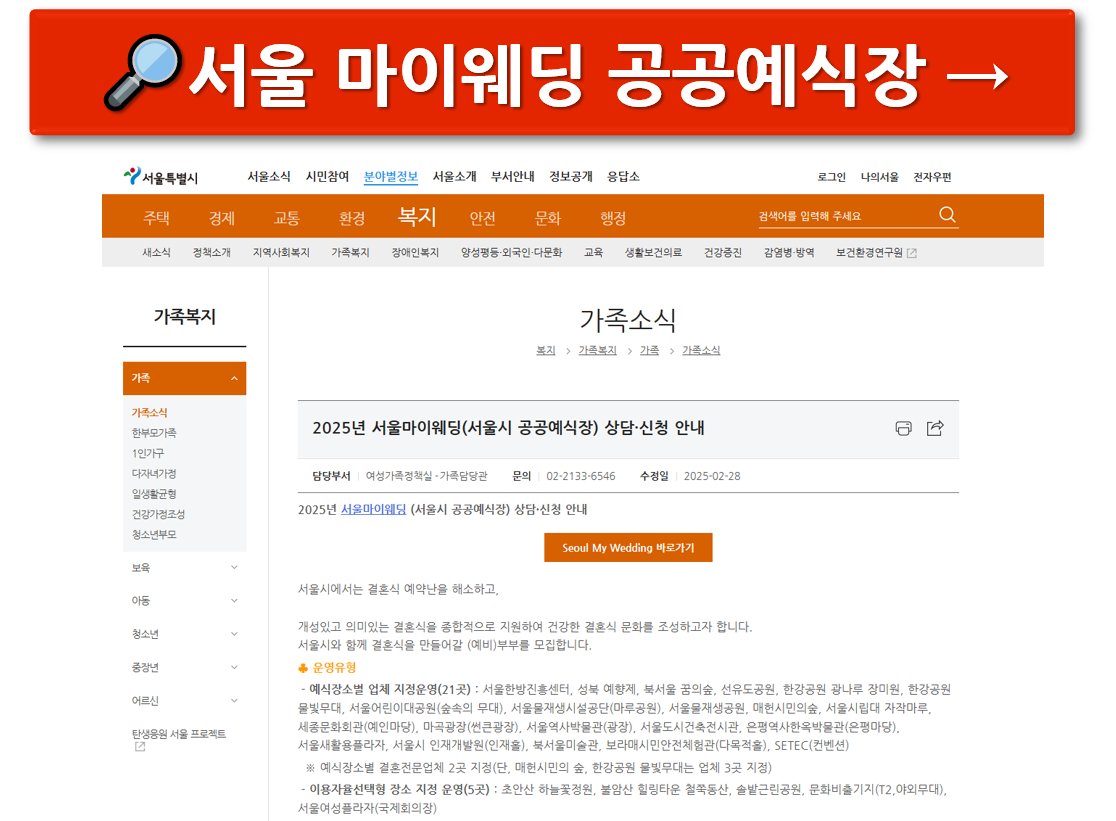This screenshot has height=821, width=1116.
Task: Open 서울소식 top menu
Action: pyautogui.click(x=269, y=176)
